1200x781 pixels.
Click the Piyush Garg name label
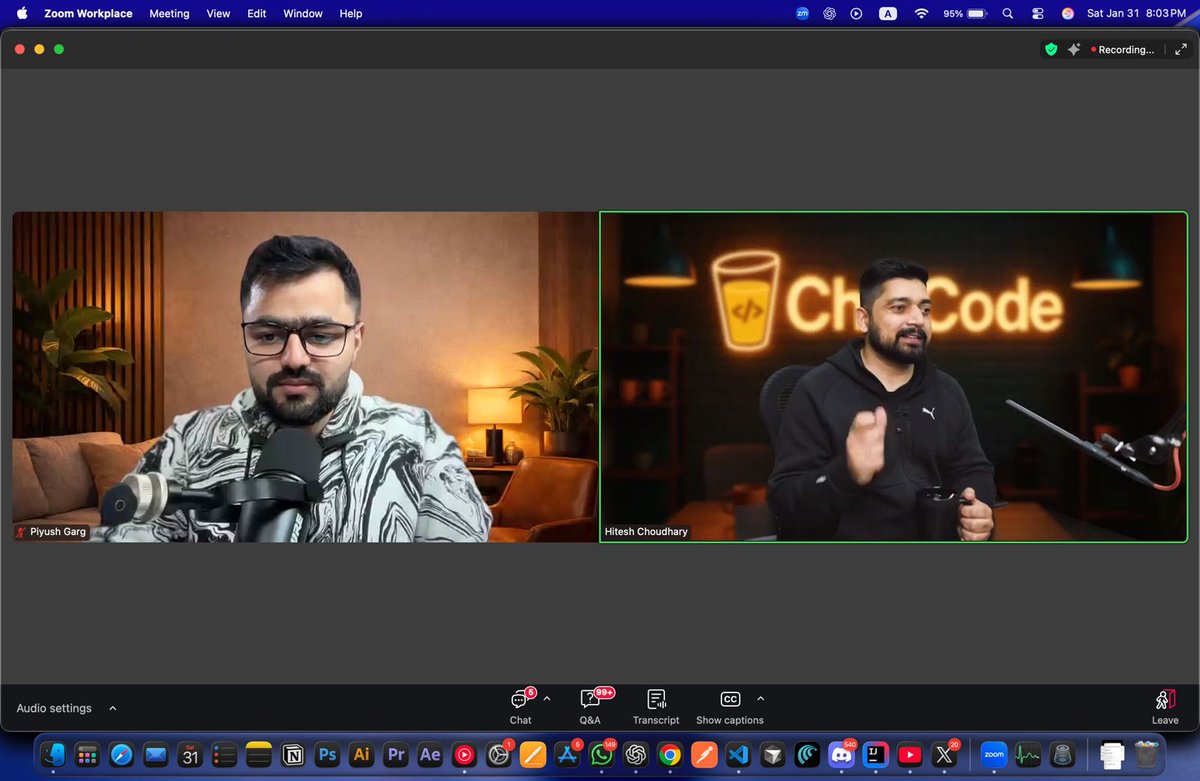51,532
